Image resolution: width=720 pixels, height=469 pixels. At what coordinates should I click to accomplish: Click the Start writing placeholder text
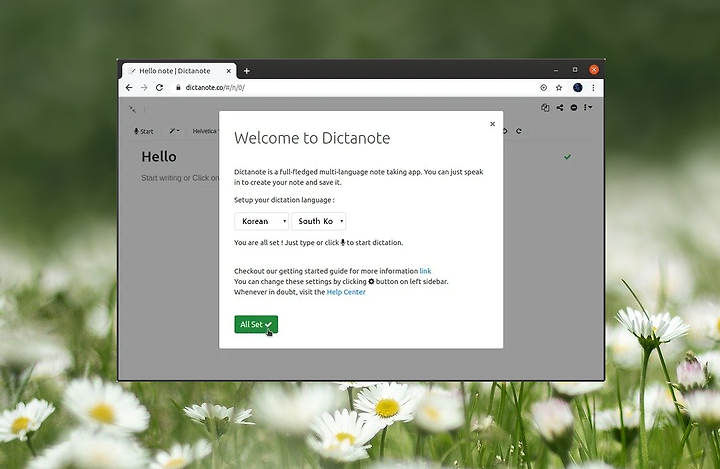pos(180,178)
